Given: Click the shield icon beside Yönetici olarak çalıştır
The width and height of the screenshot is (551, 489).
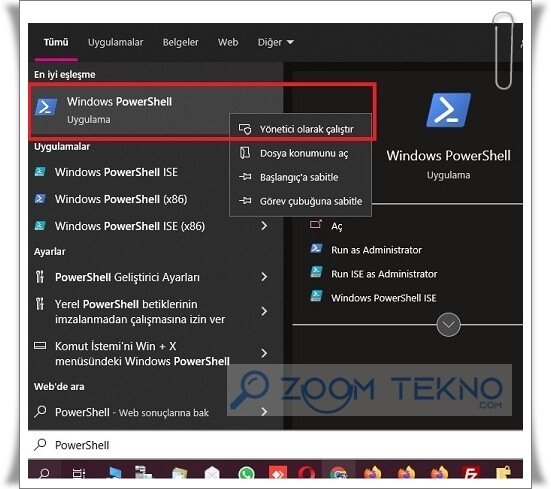Looking at the screenshot, I should click(245, 129).
